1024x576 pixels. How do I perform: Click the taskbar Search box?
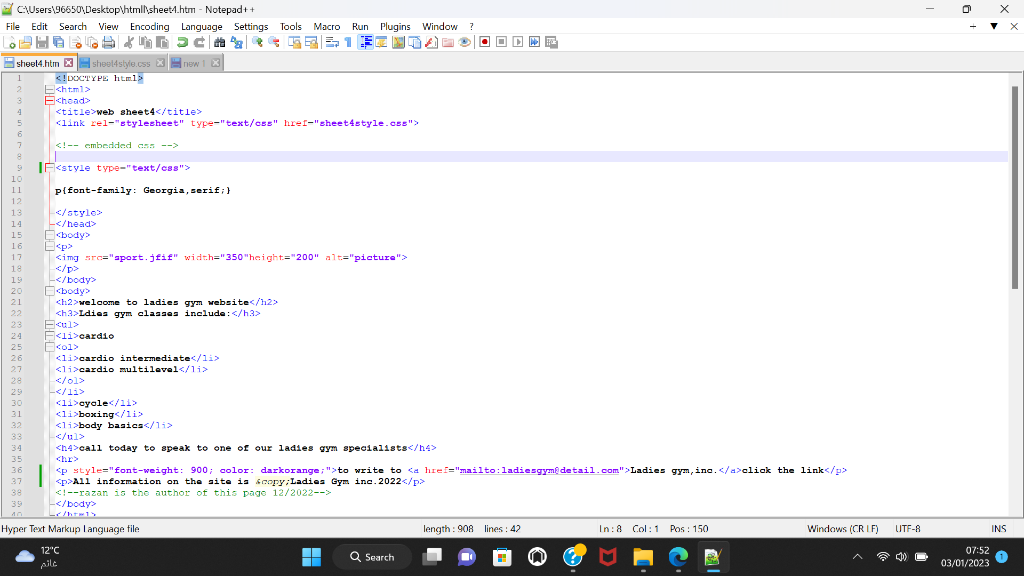pos(372,557)
